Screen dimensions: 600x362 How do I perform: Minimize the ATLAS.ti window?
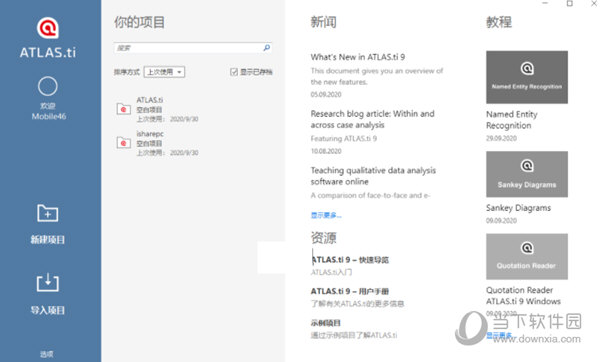545,3
